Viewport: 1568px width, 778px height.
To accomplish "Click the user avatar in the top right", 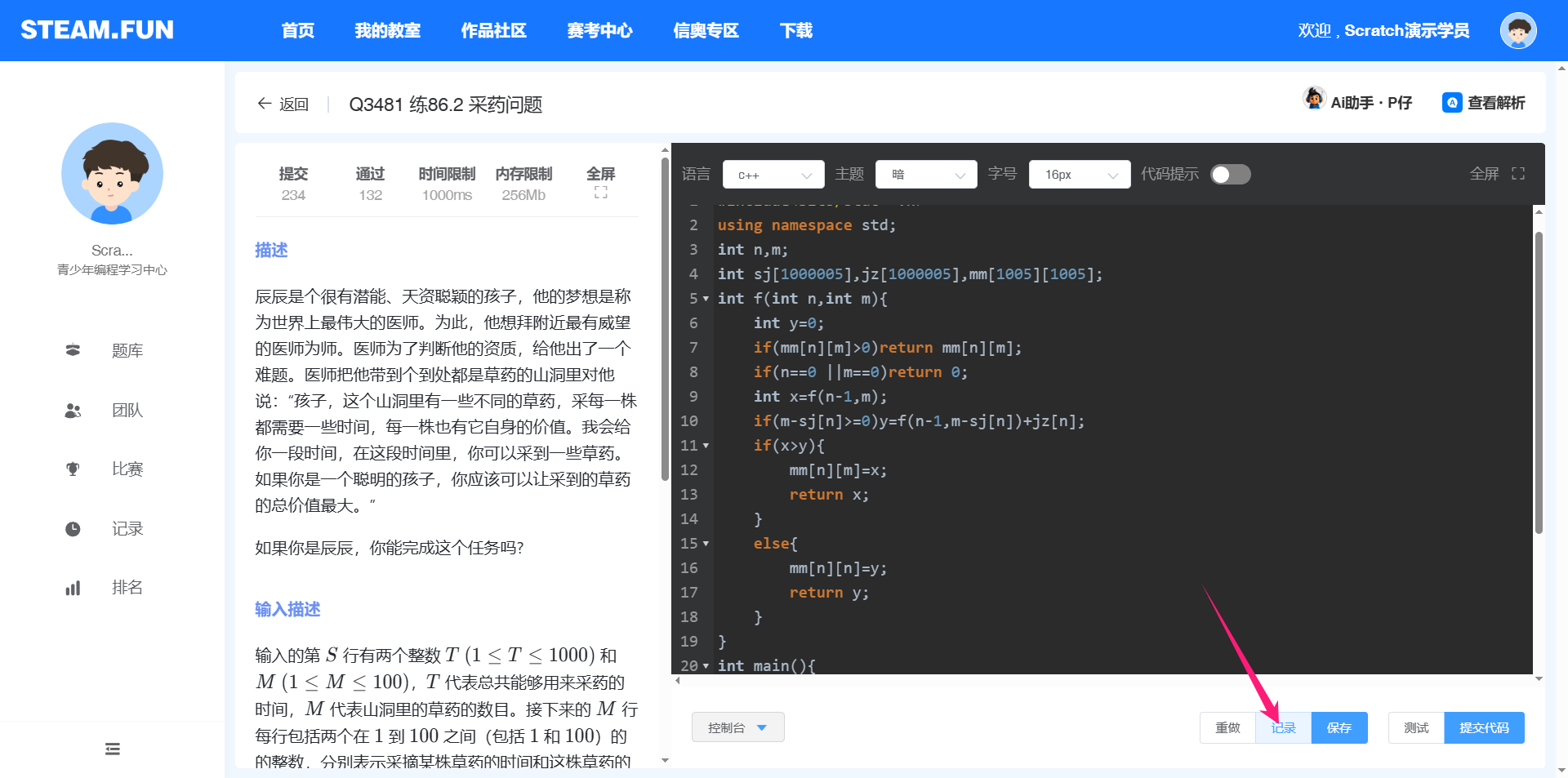I will tap(1518, 31).
